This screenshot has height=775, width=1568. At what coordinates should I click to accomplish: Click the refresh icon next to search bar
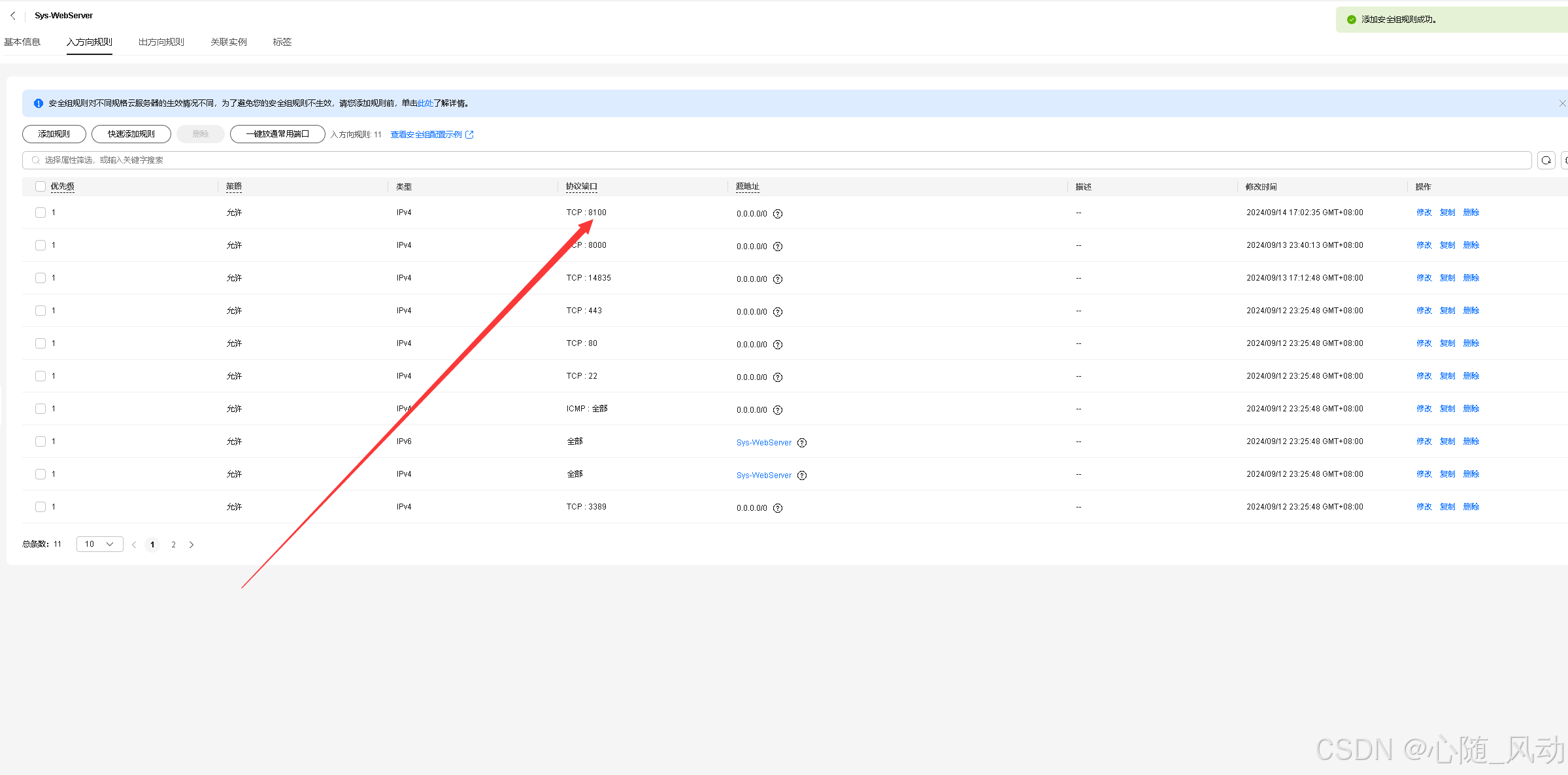click(1546, 160)
